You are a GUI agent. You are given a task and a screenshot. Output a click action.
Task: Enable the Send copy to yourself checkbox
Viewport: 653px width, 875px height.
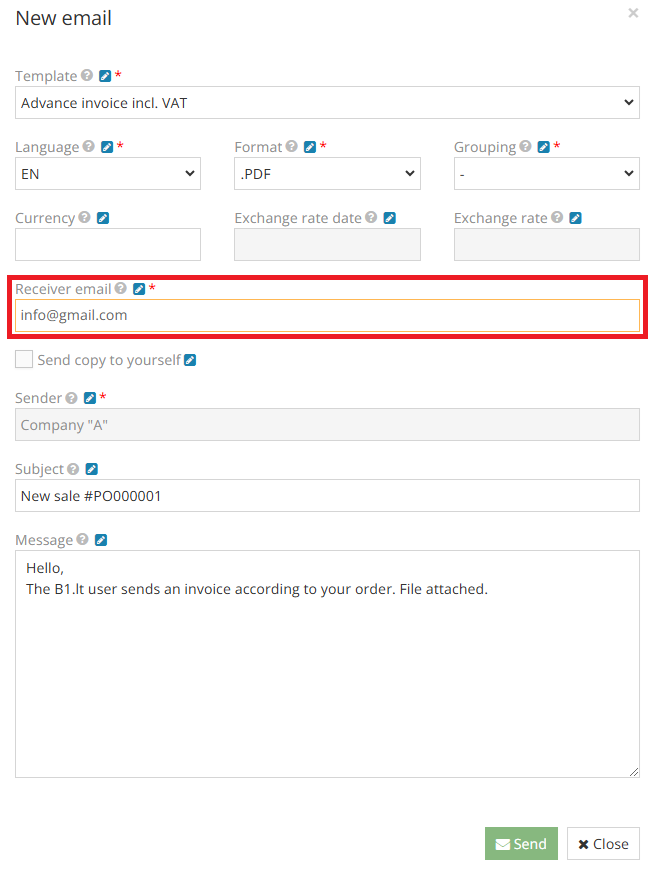click(22, 361)
